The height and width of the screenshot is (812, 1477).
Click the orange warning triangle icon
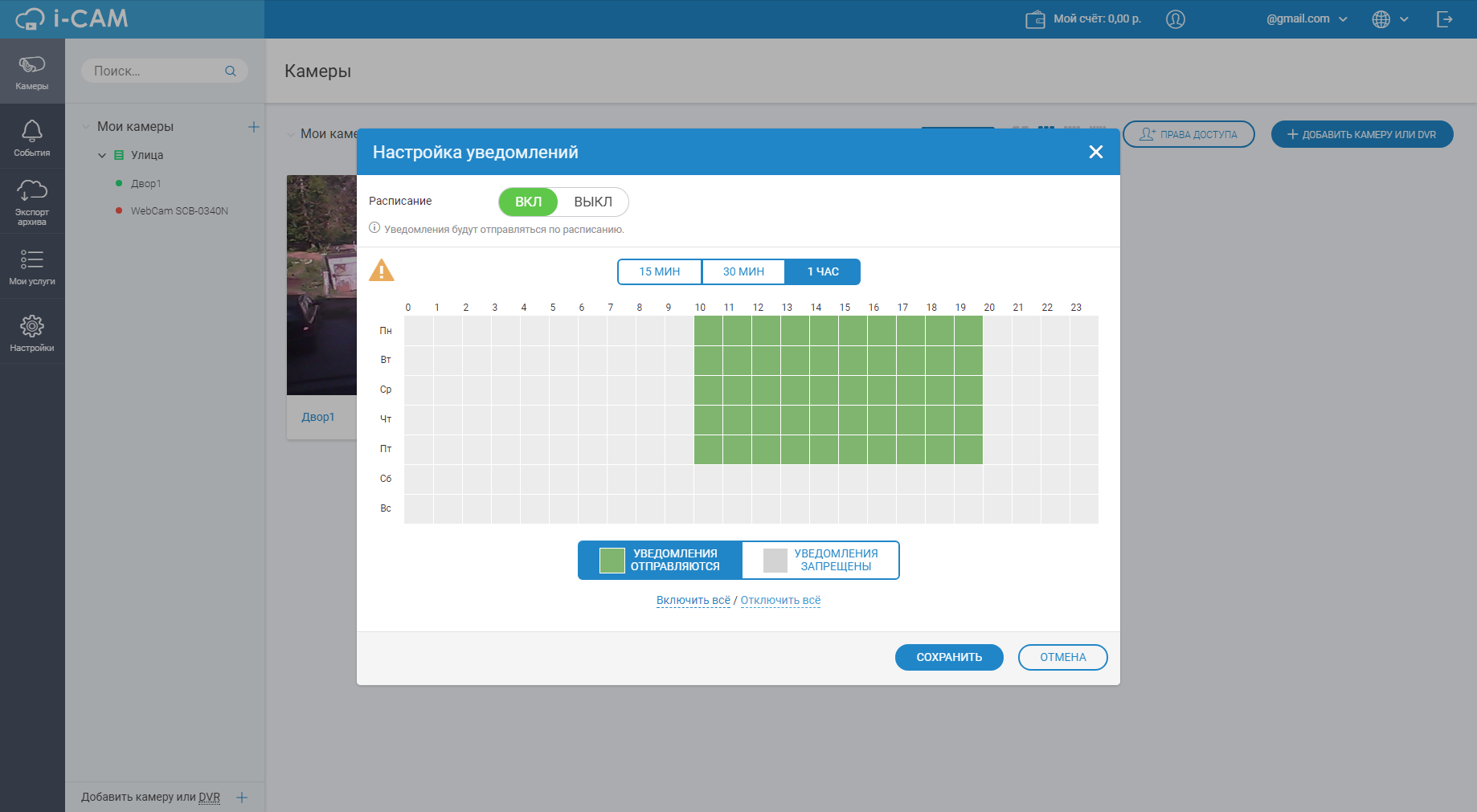click(382, 270)
